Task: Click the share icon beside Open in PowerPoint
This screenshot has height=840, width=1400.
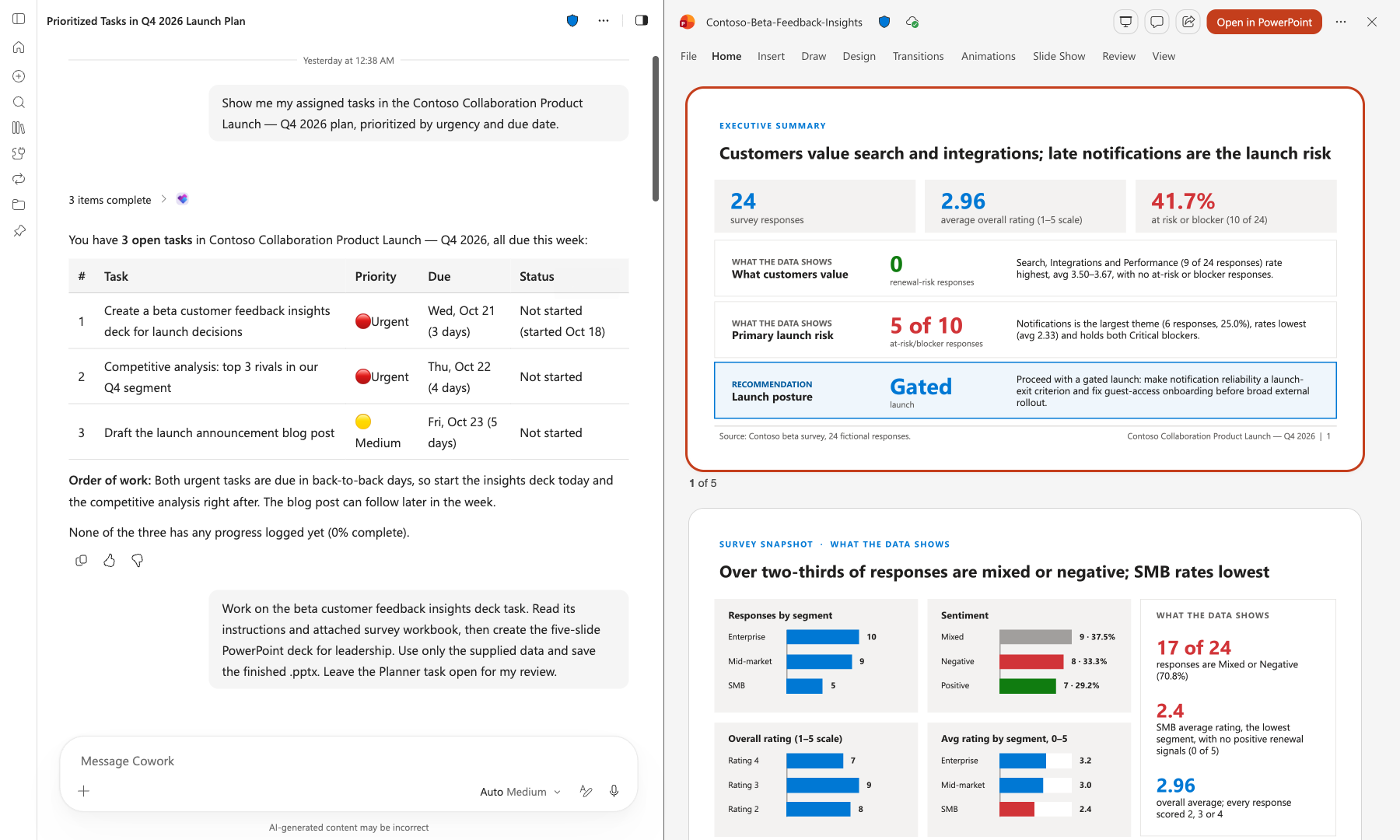Action: [x=1188, y=22]
